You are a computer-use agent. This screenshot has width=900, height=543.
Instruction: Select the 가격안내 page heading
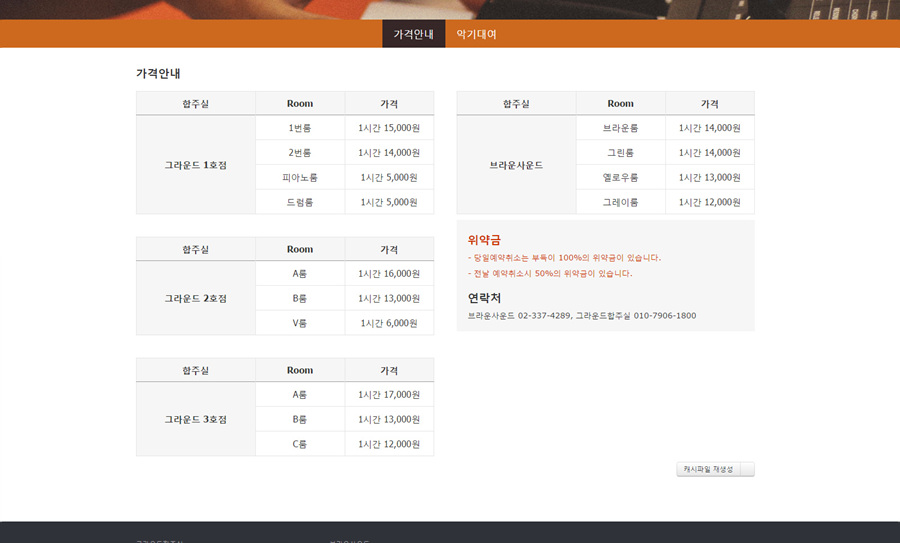tap(158, 73)
